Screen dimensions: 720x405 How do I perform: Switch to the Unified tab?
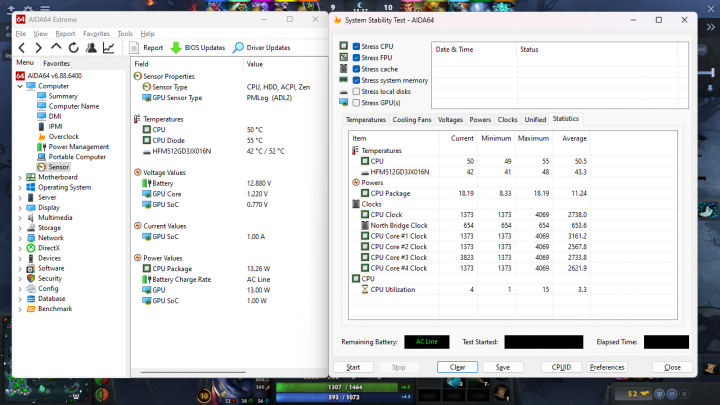(x=535, y=119)
